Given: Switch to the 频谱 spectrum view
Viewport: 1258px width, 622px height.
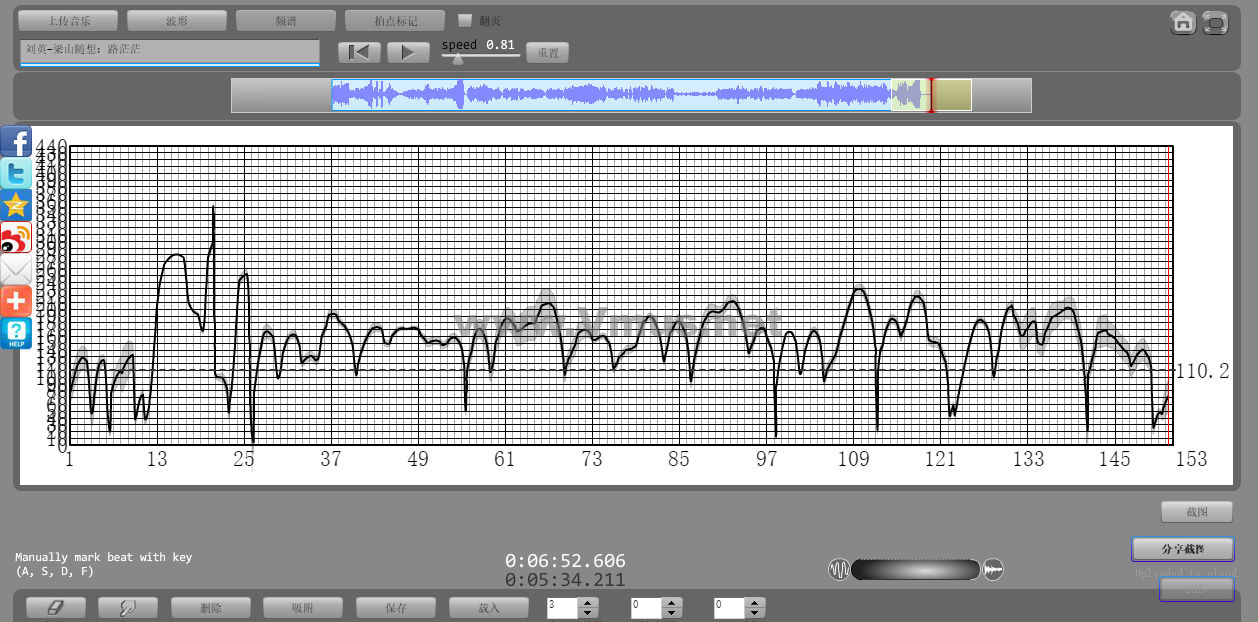Looking at the screenshot, I should 285,20.
